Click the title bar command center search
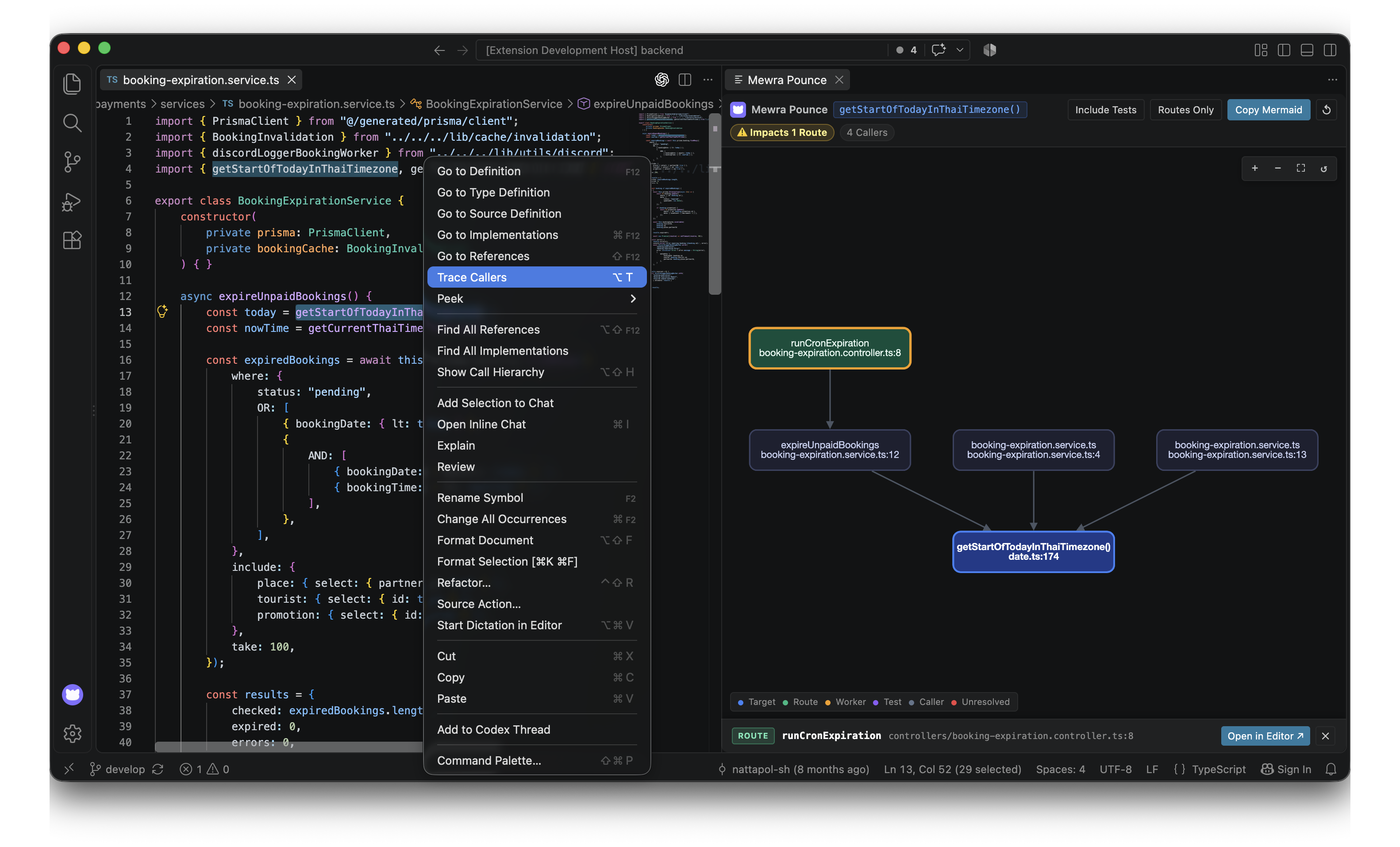The height and width of the screenshot is (847, 1400). [x=682, y=50]
